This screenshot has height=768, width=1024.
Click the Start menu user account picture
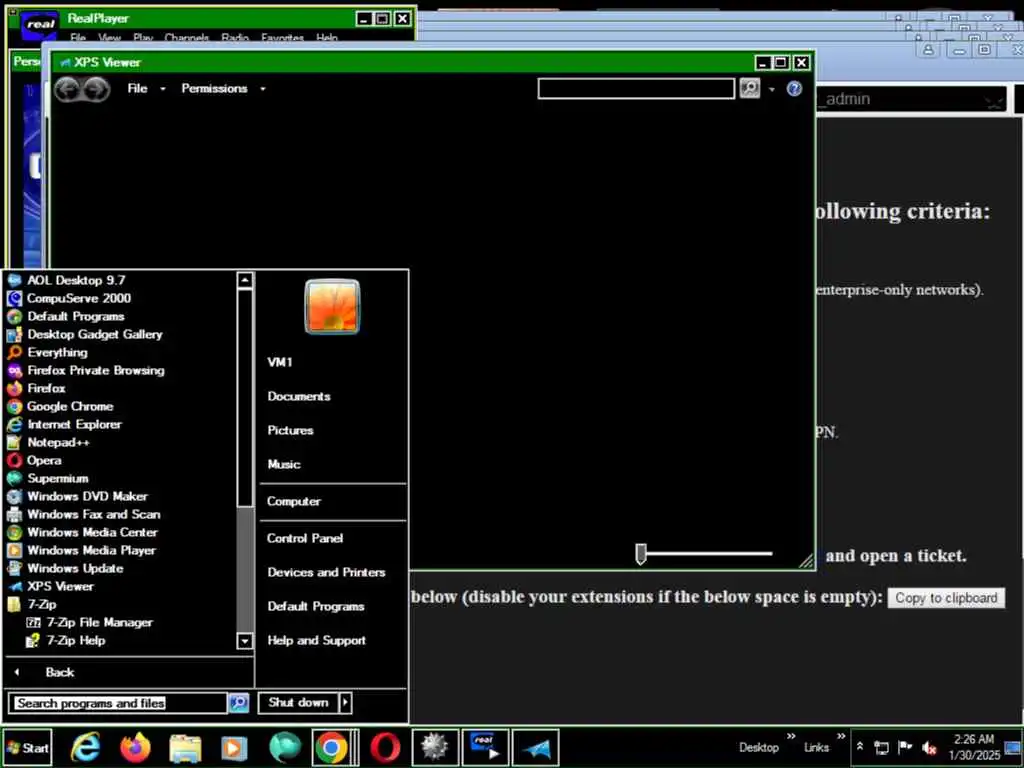(x=332, y=306)
